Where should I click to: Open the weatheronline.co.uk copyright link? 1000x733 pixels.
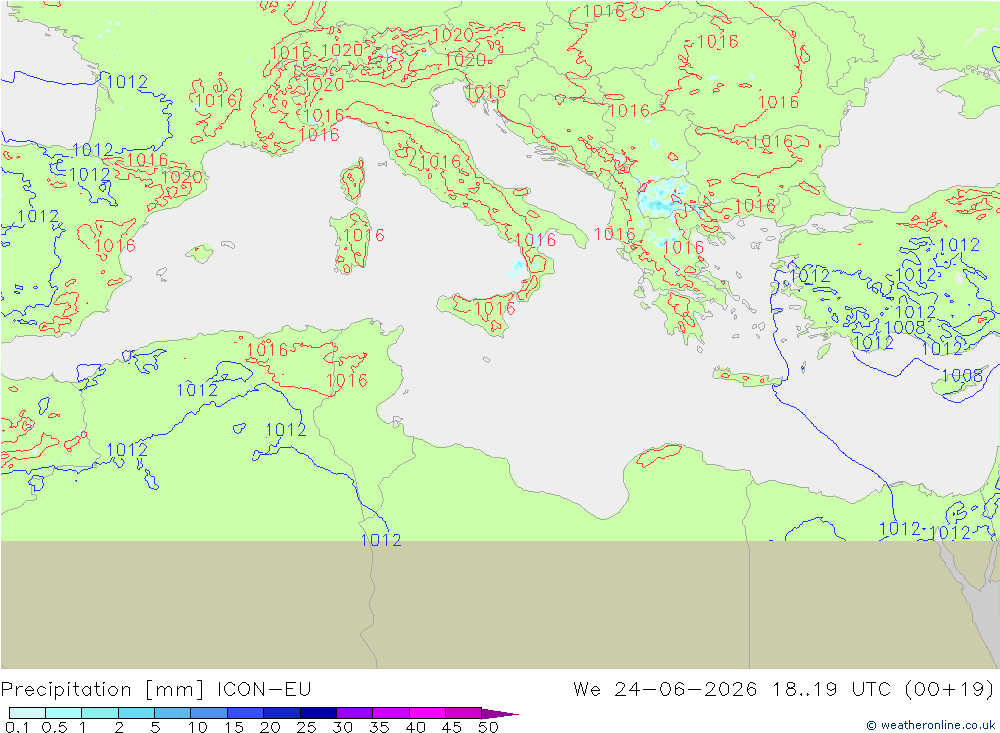[x=930, y=725]
